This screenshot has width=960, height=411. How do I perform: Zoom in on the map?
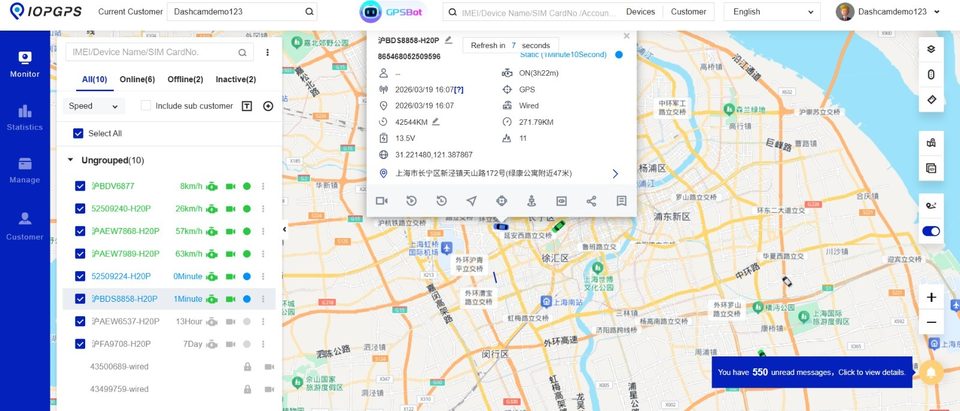[931, 297]
